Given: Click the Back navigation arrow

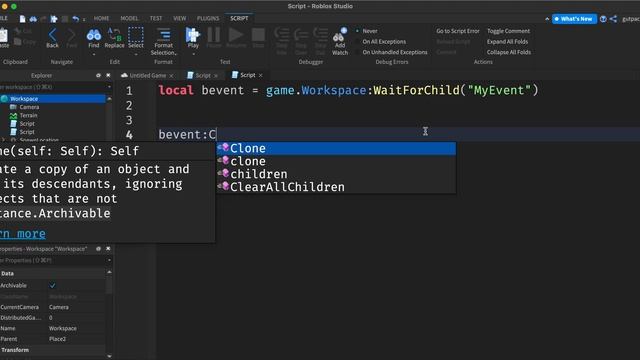Looking at the screenshot, I should [x=52, y=38].
